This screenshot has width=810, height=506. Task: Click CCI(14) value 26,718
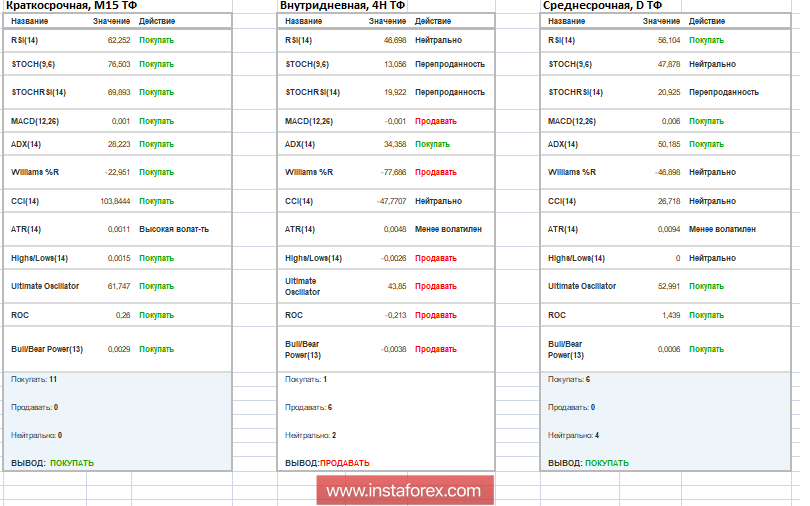pos(669,201)
